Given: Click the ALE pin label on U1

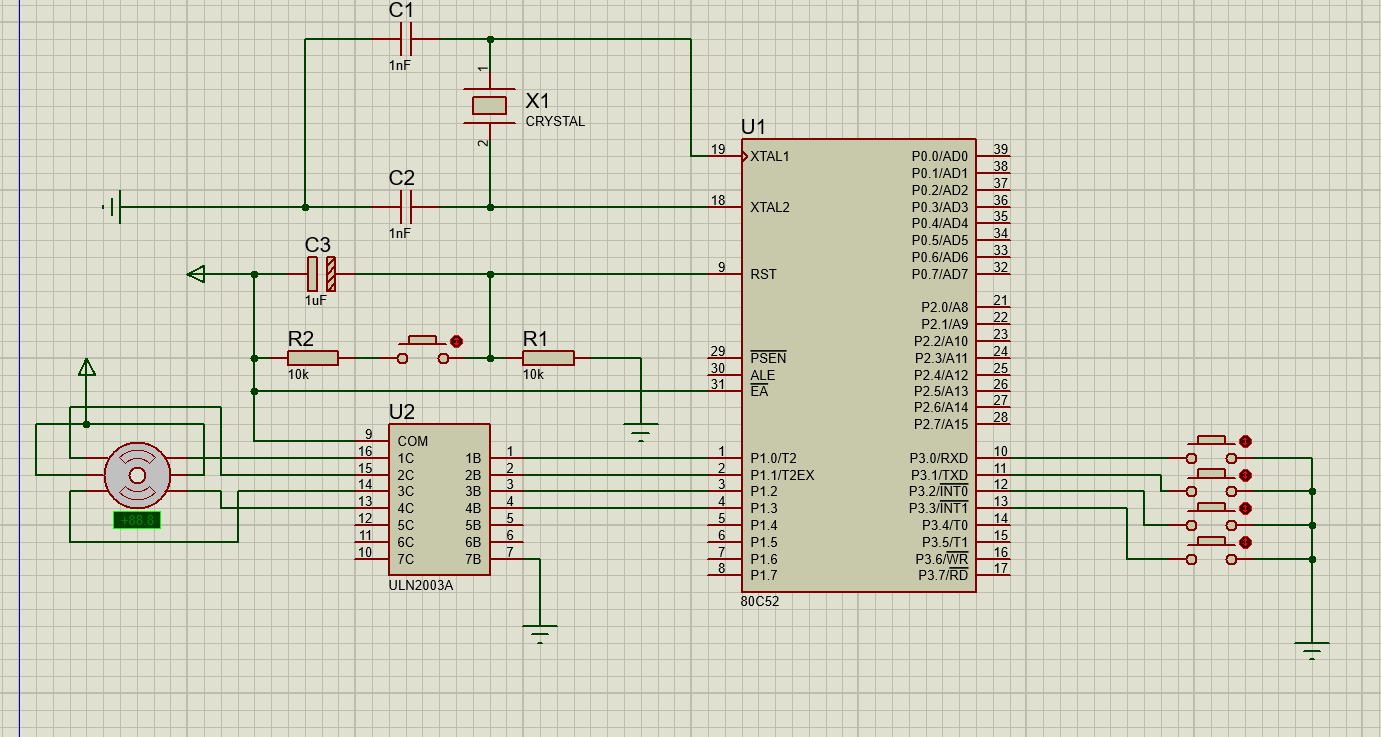Looking at the screenshot, I should pos(762,375).
